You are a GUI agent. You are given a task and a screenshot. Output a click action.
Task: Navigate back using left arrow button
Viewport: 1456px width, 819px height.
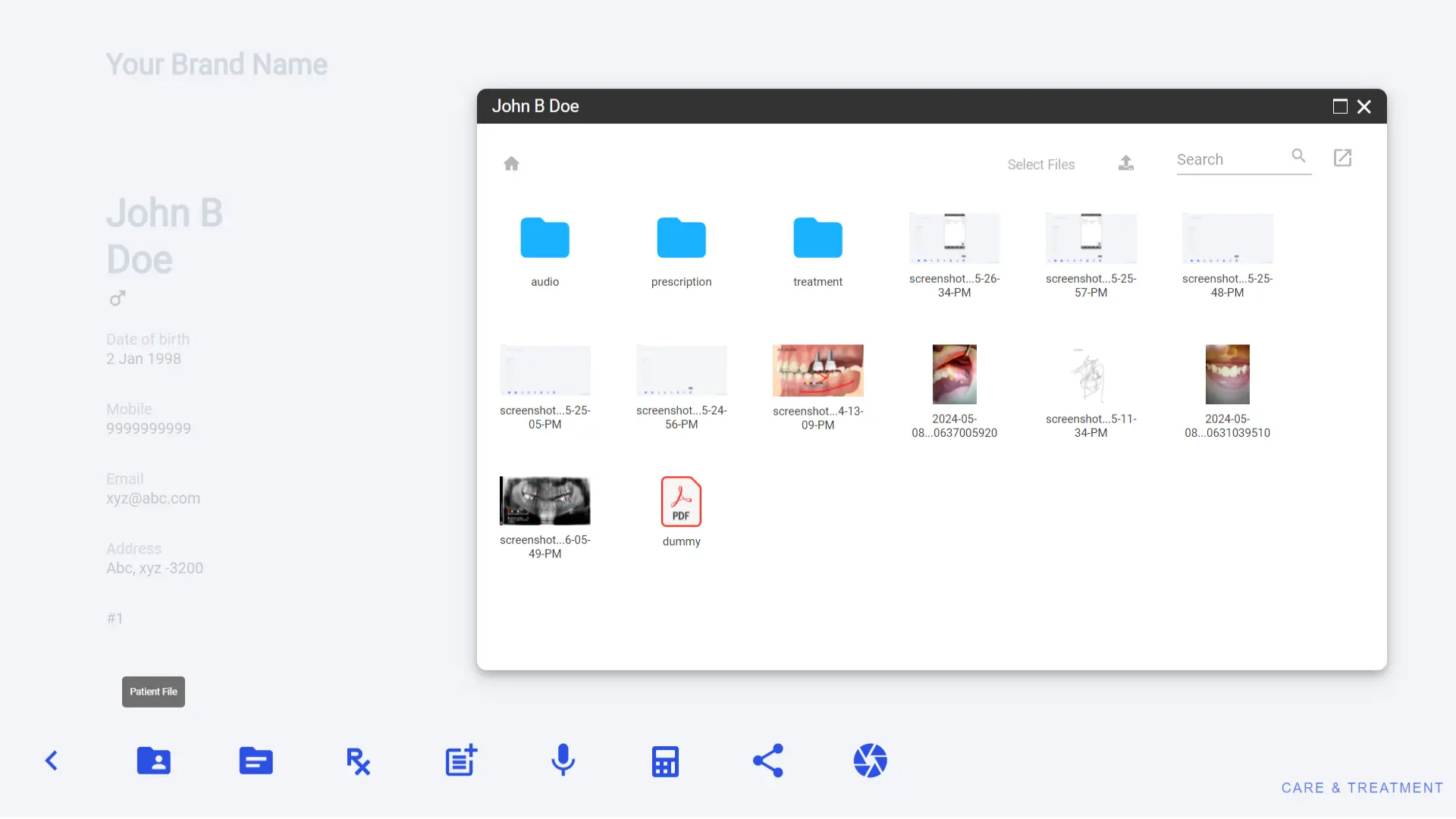[51, 760]
